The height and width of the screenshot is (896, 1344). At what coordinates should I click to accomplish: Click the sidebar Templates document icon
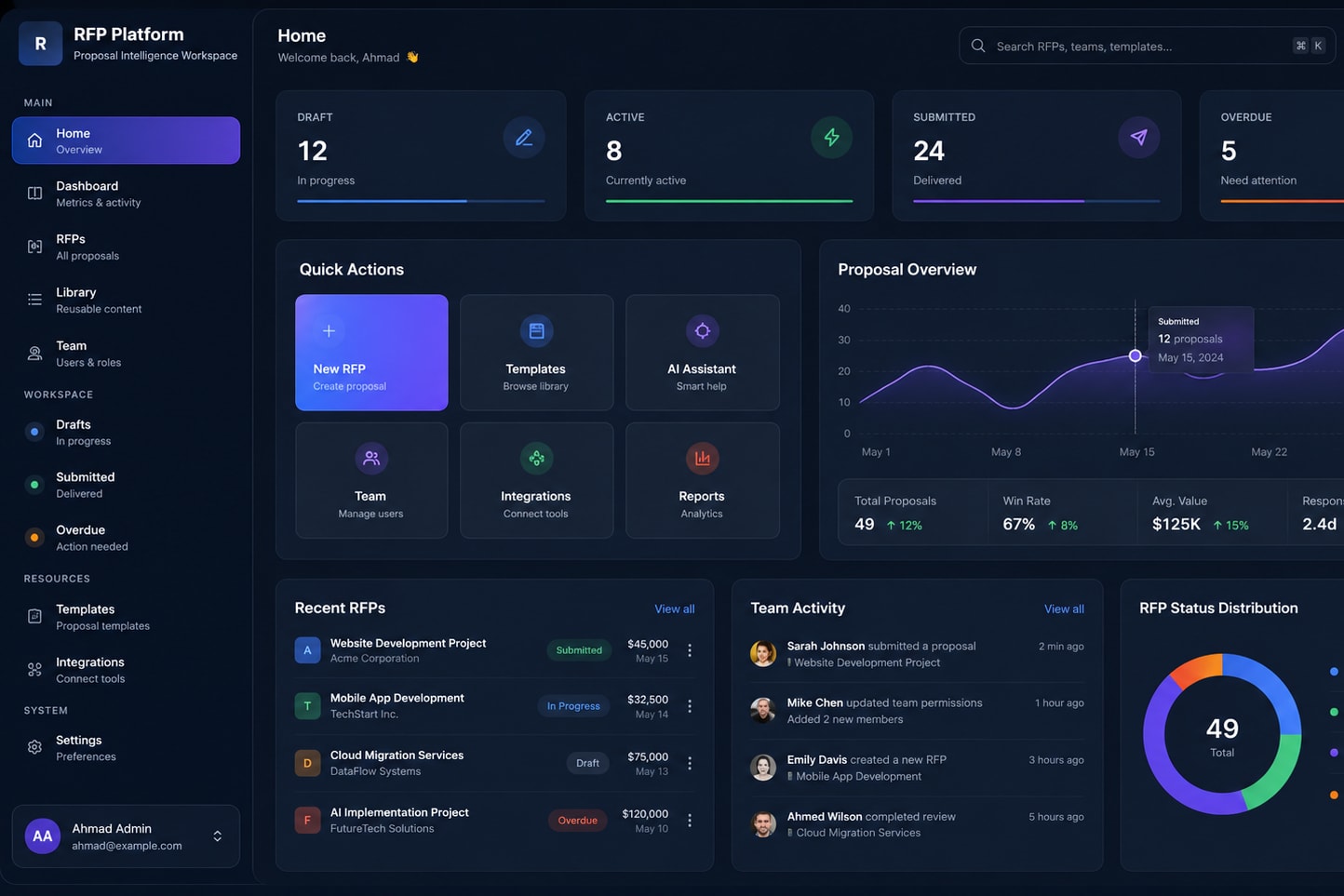coord(34,617)
